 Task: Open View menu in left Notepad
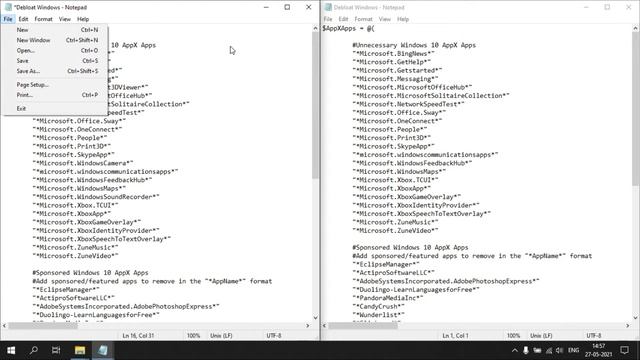(64, 19)
